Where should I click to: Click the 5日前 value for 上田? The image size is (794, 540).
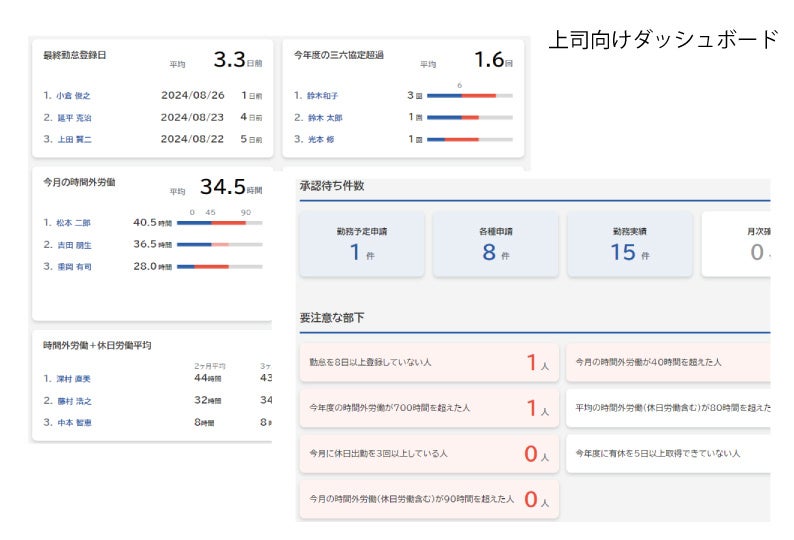tap(251, 139)
